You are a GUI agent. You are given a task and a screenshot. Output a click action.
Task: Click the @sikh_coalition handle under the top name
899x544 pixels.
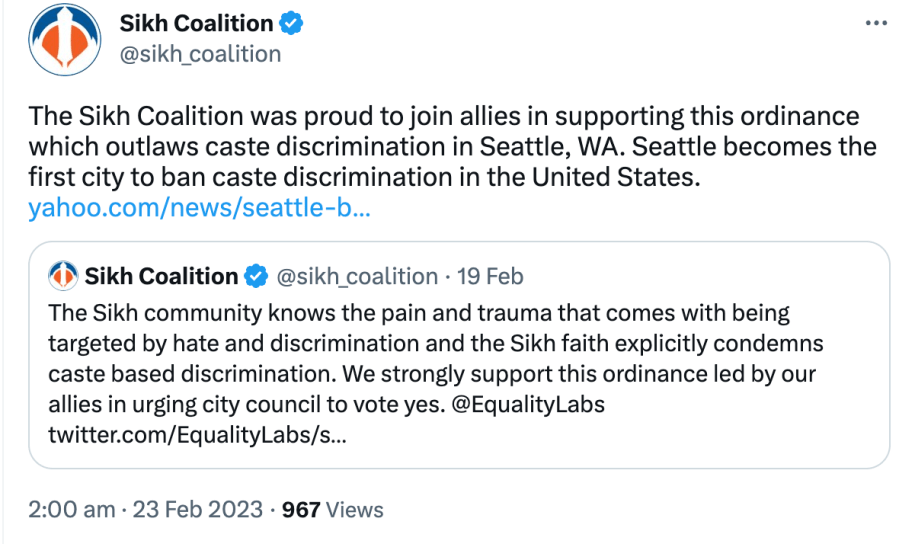(200, 54)
